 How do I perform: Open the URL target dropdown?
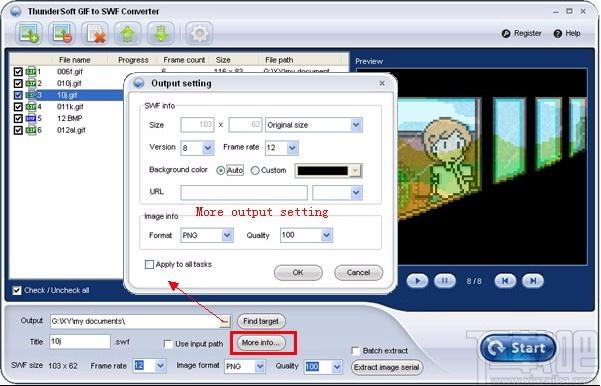click(x=356, y=192)
